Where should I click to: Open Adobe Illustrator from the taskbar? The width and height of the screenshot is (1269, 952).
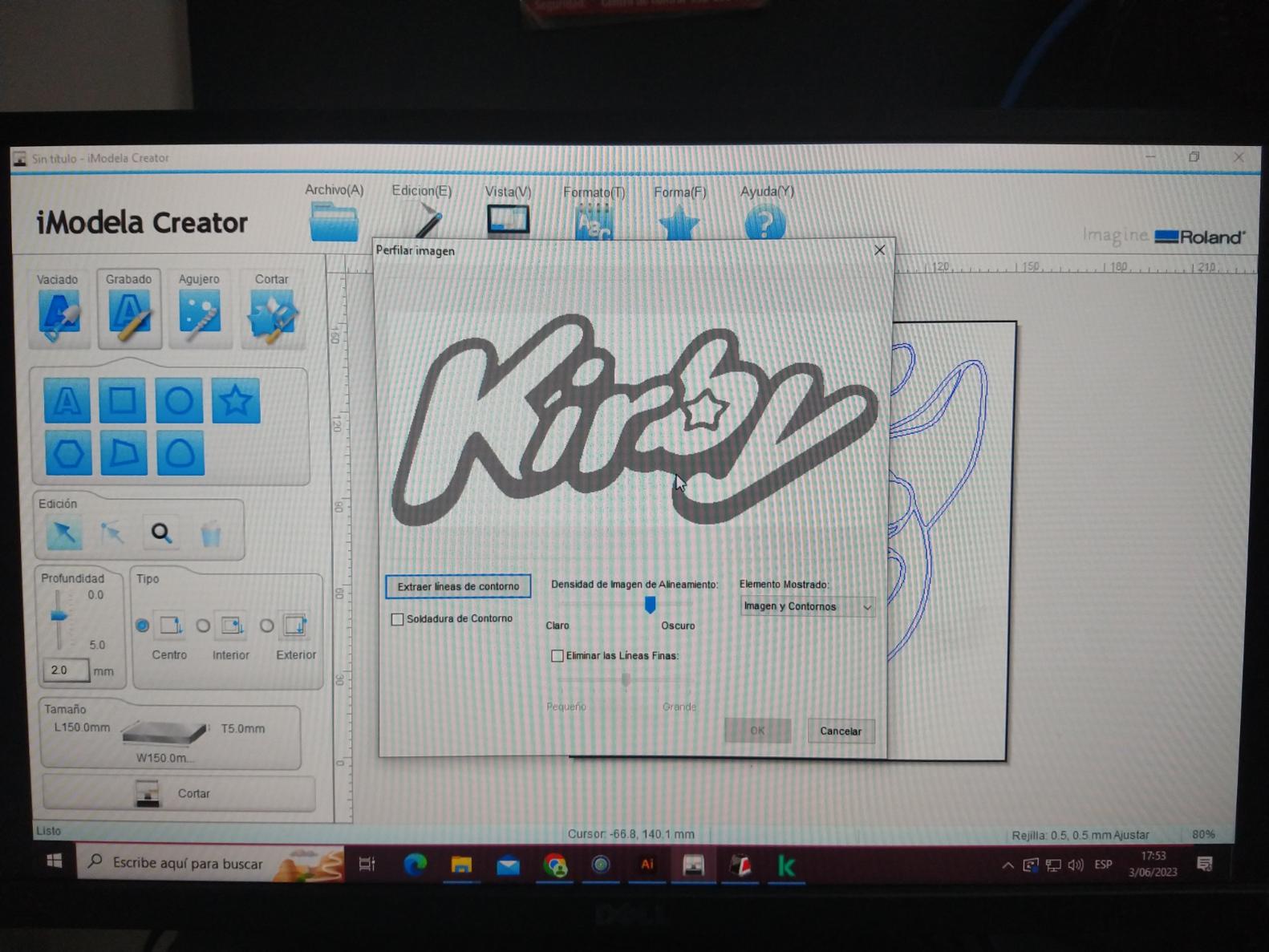tap(647, 865)
